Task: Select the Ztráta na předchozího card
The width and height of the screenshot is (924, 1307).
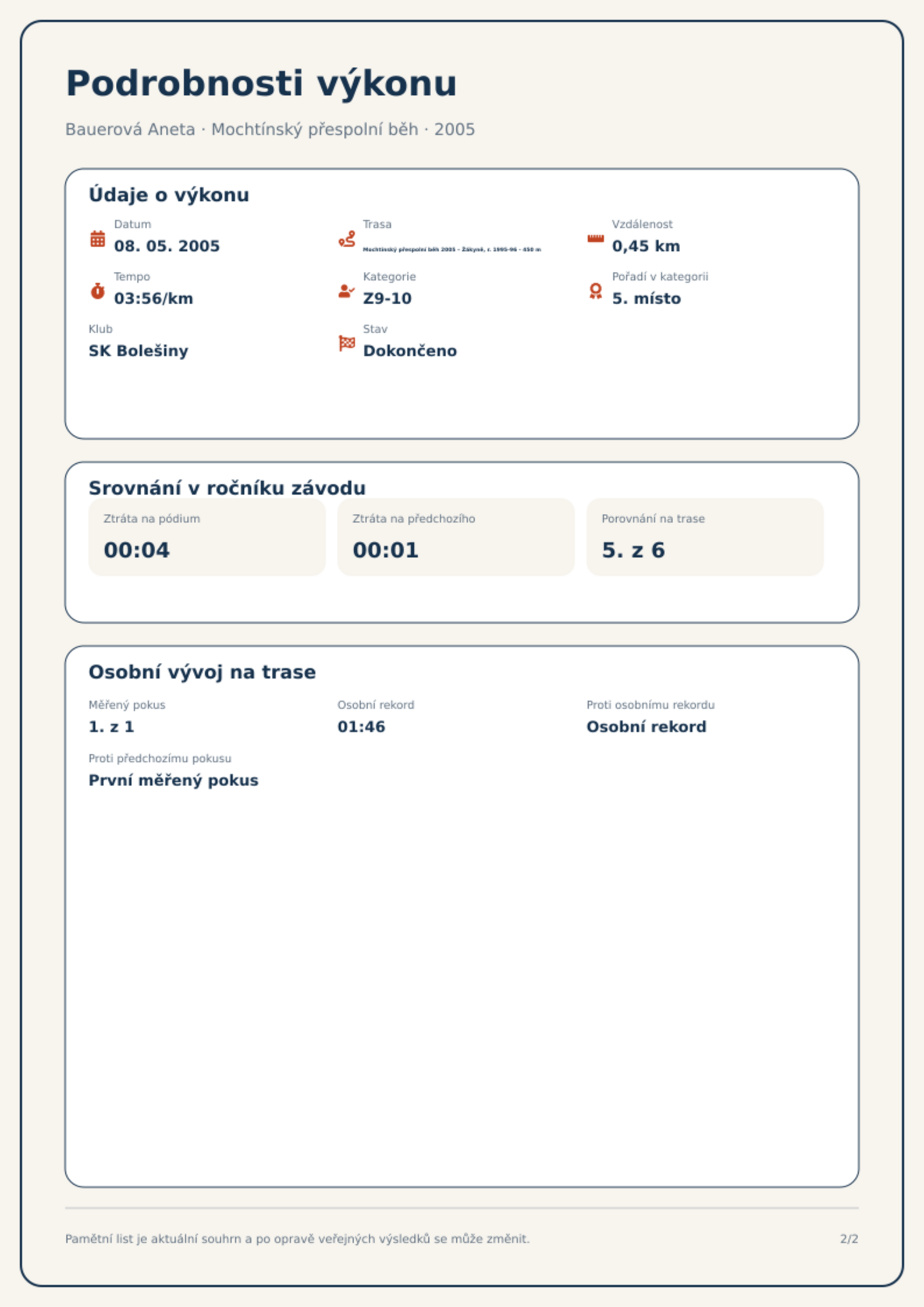Action: click(x=456, y=537)
